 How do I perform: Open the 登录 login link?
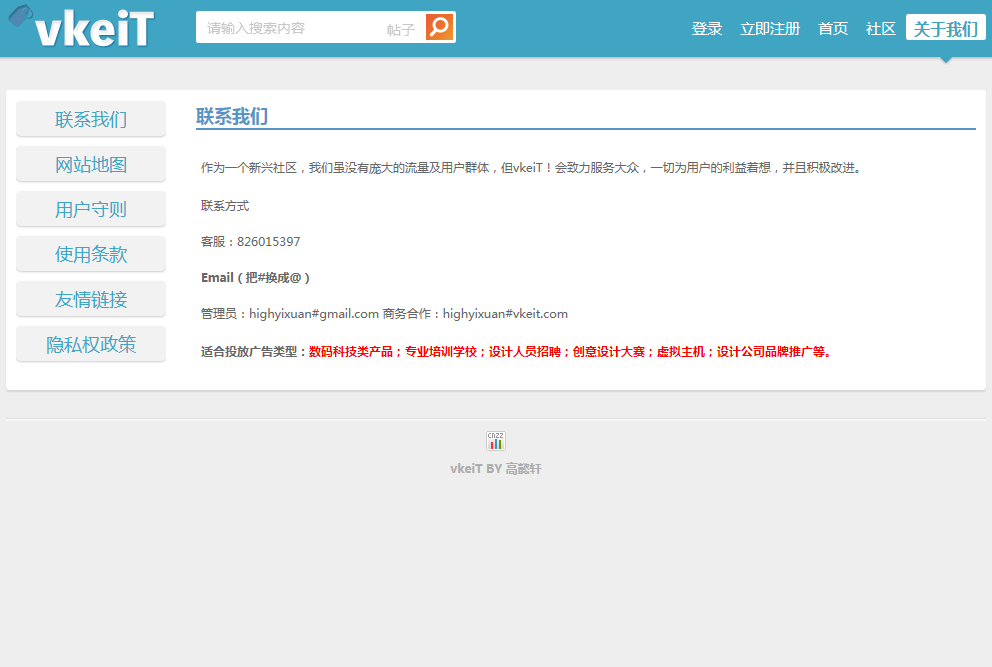pos(707,28)
